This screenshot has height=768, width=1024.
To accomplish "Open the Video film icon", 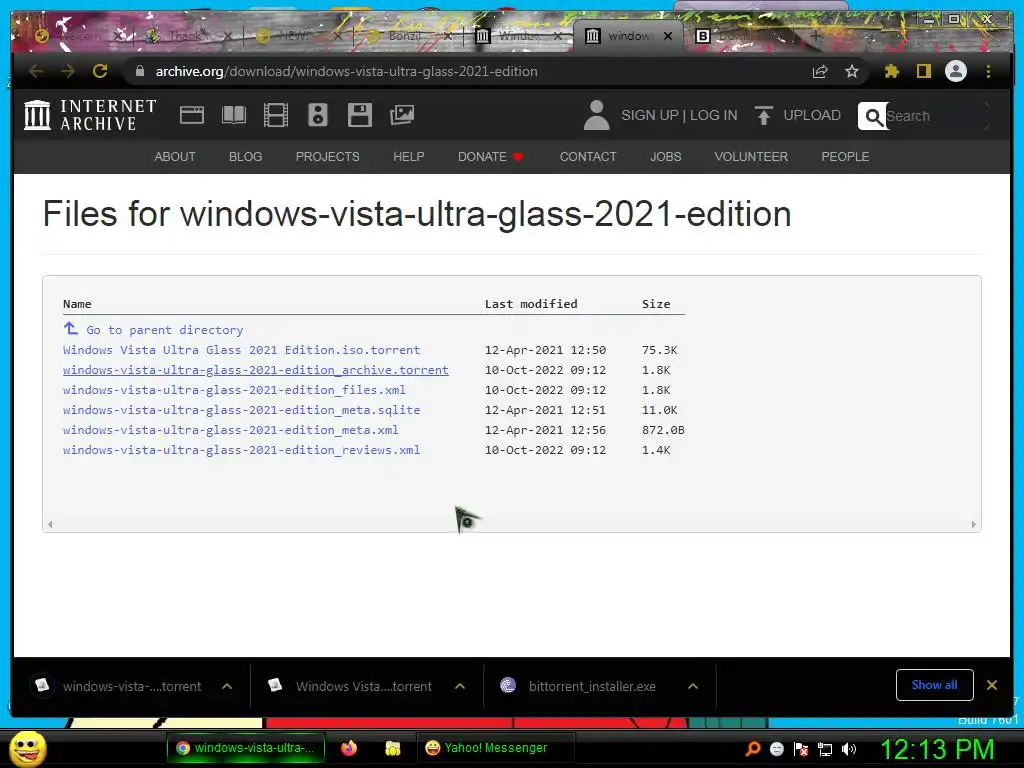I will click(x=276, y=115).
